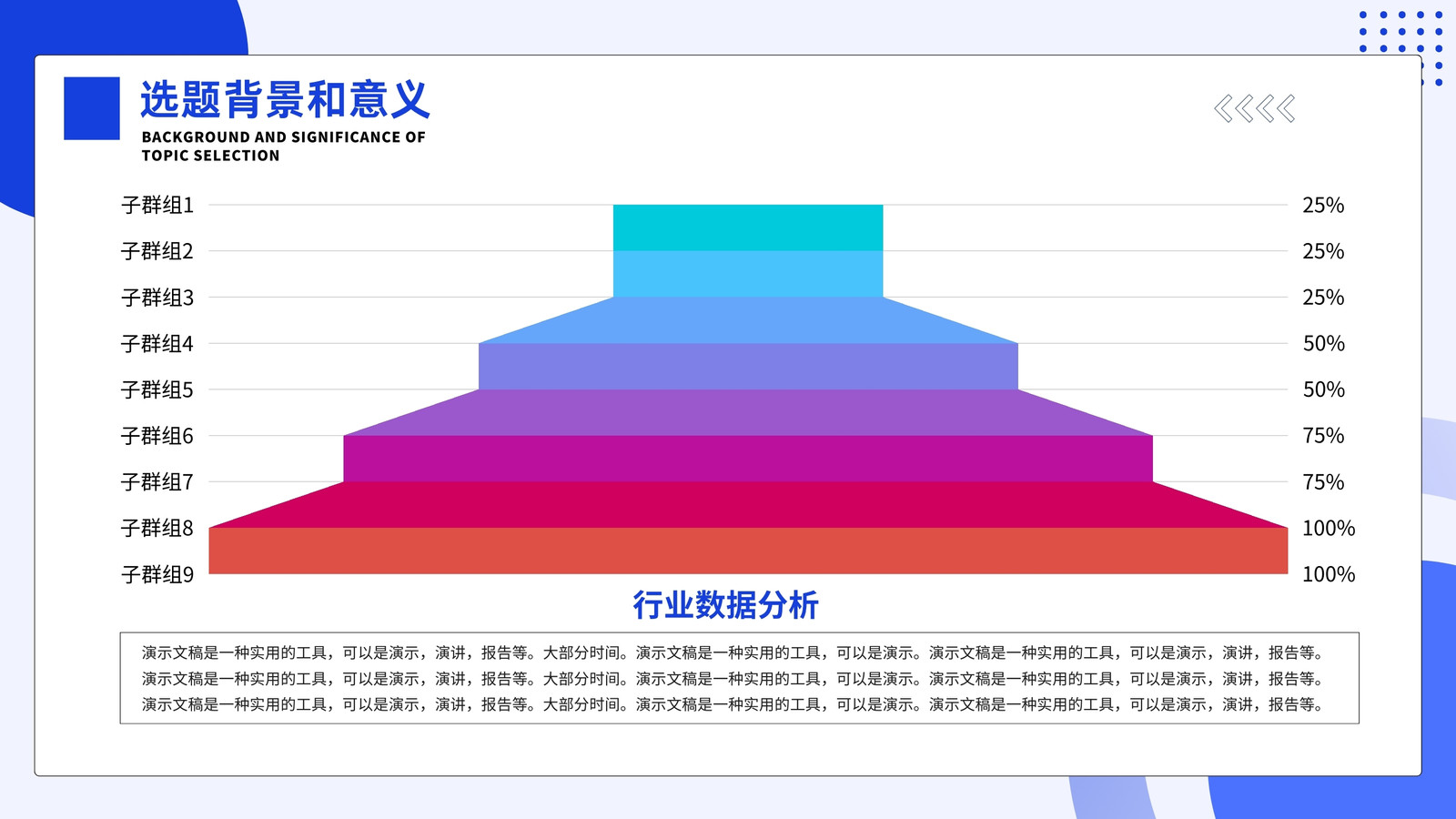
Task: Select the cyan top band of the funnel
Action: [x=748, y=227]
